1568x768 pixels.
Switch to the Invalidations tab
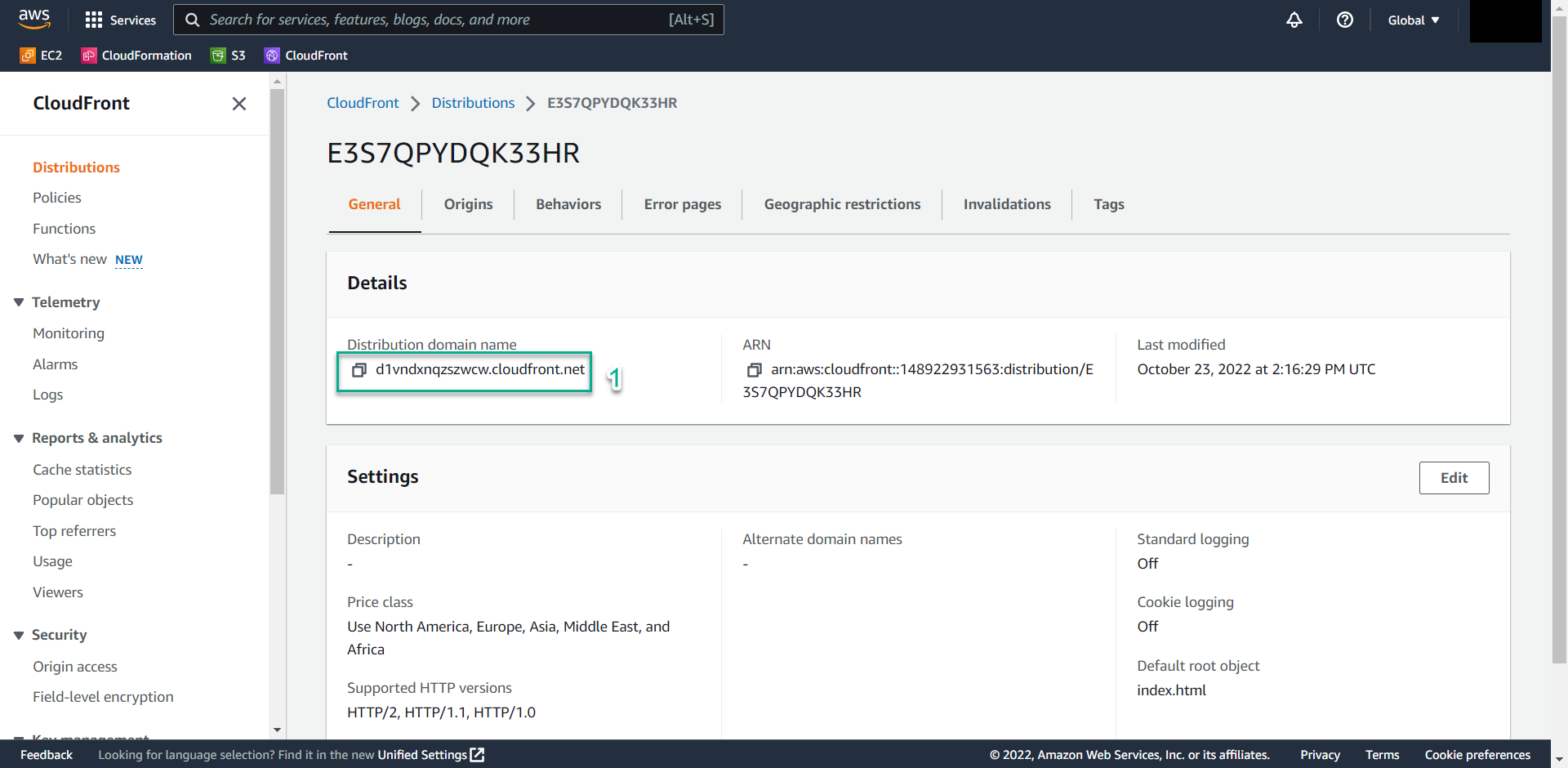[1006, 204]
